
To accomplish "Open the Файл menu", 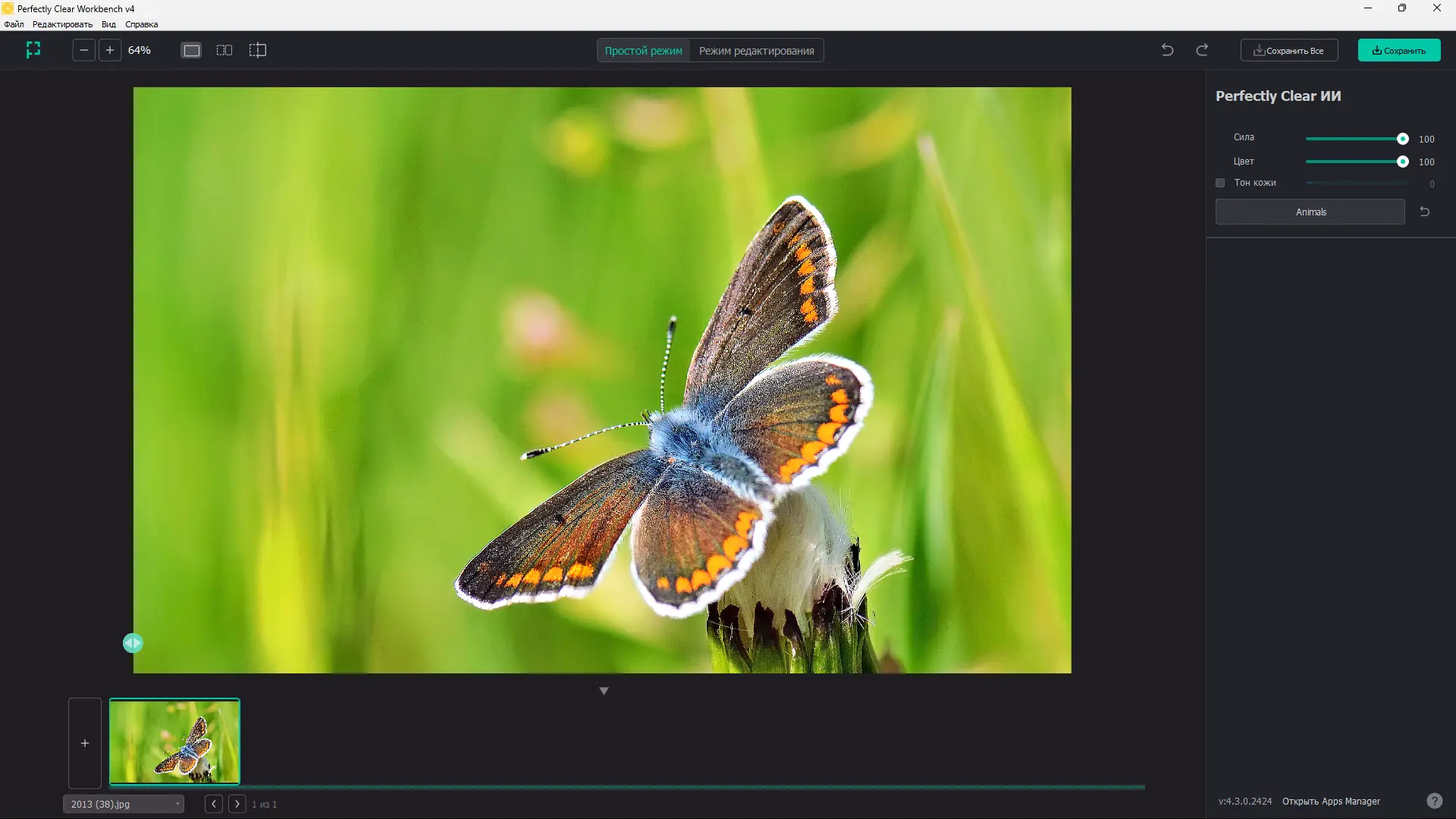I will click(x=14, y=24).
